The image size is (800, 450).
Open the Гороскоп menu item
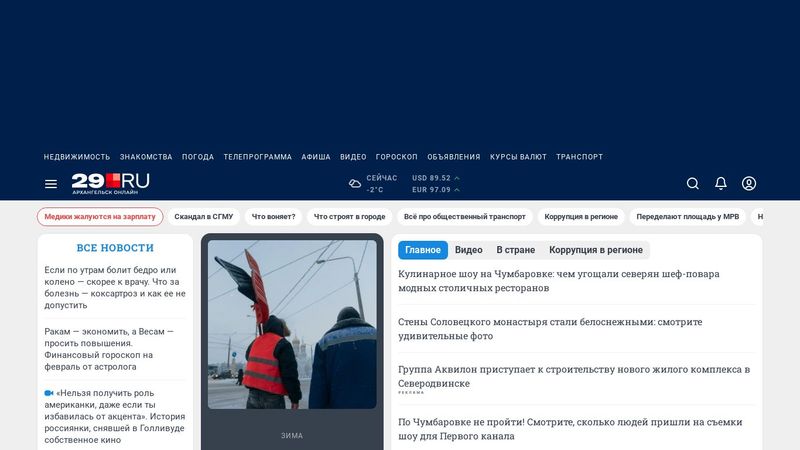point(397,157)
